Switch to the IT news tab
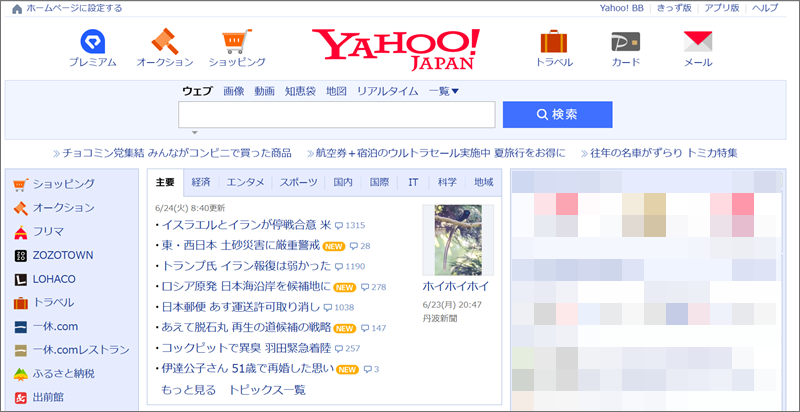This screenshot has height=412, width=800. [413, 182]
